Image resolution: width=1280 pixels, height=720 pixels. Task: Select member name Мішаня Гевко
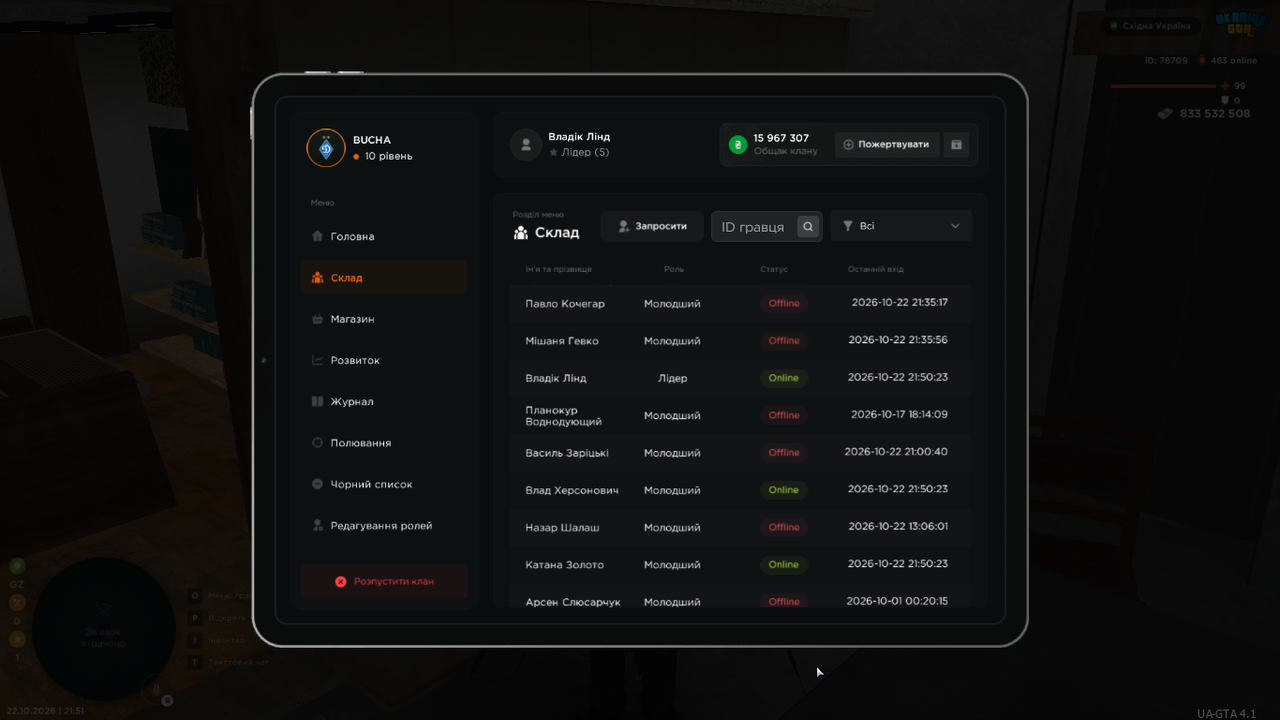pyautogui.click(x=562, y=341)
